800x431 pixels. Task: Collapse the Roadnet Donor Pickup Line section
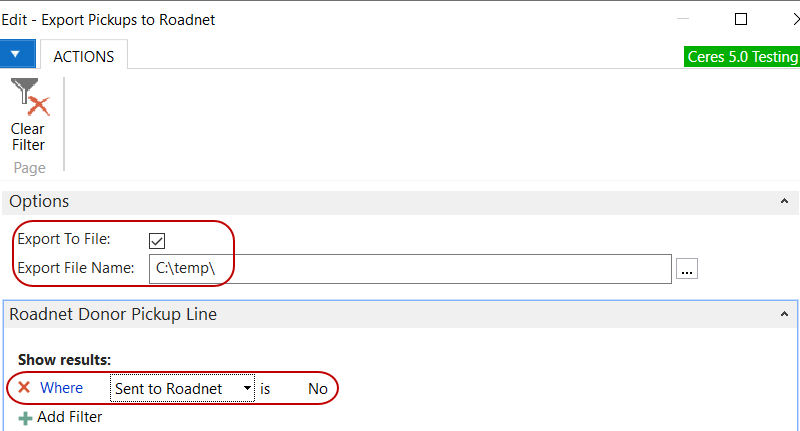click(x=783, y=314)
